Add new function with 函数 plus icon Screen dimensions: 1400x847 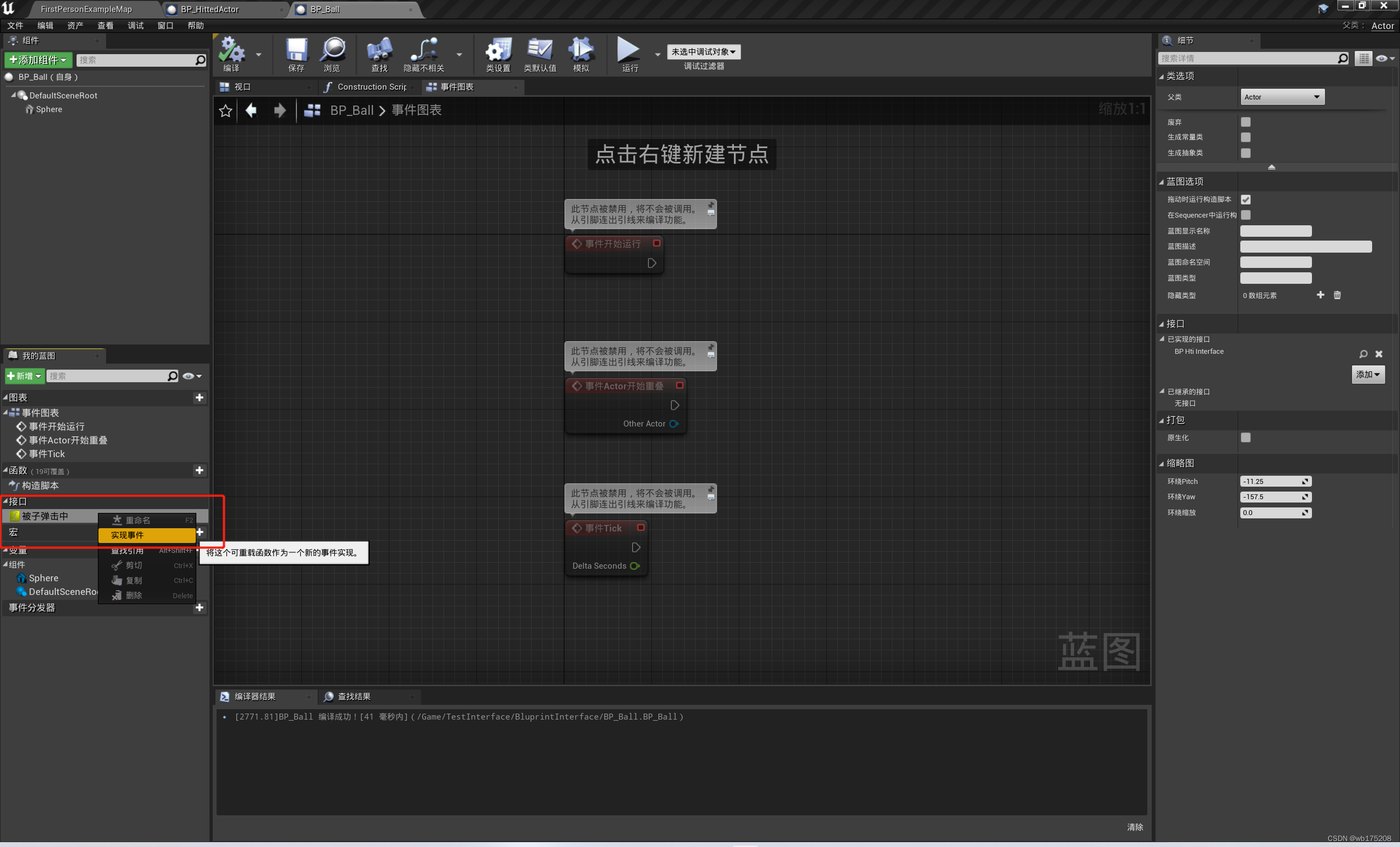(x=200, y=470)
